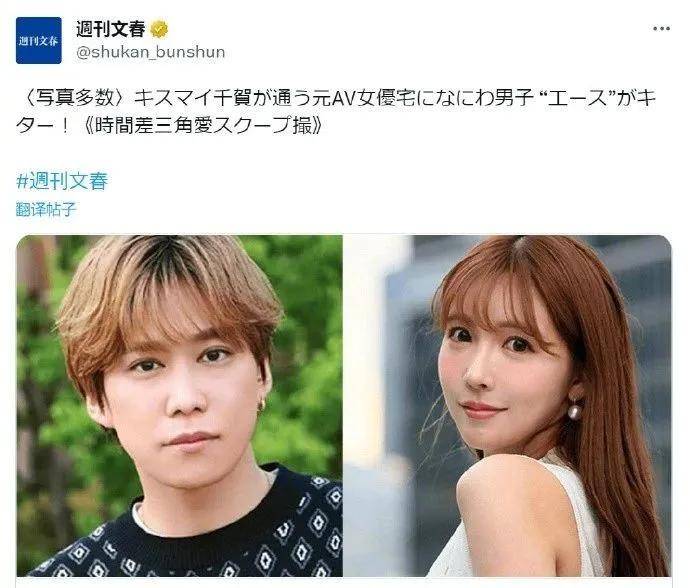Click the 週刊文春 display name
Screen dimensions: 690x588
(x=110, y=29)
